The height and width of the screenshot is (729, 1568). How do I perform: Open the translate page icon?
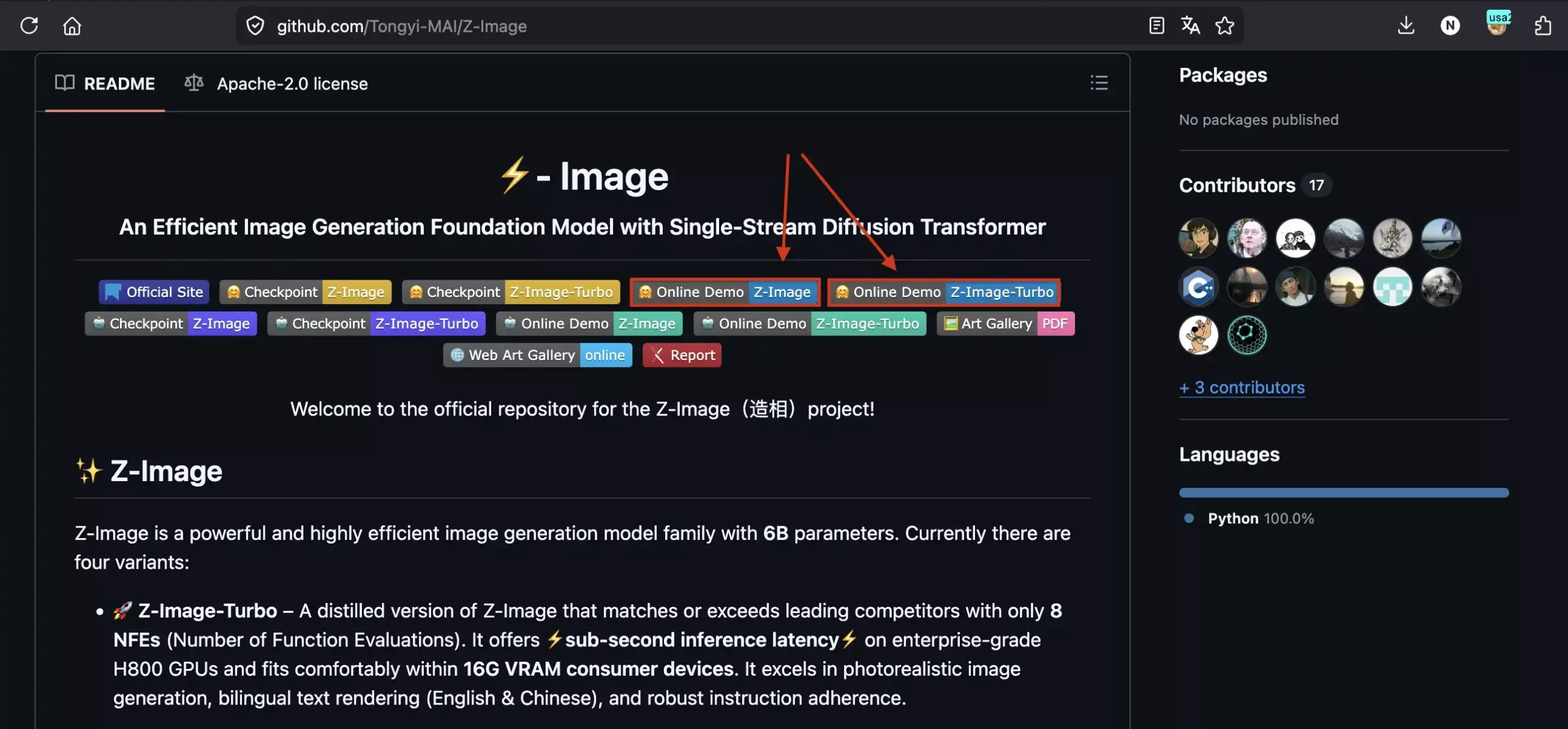(x=1190, y=26)
